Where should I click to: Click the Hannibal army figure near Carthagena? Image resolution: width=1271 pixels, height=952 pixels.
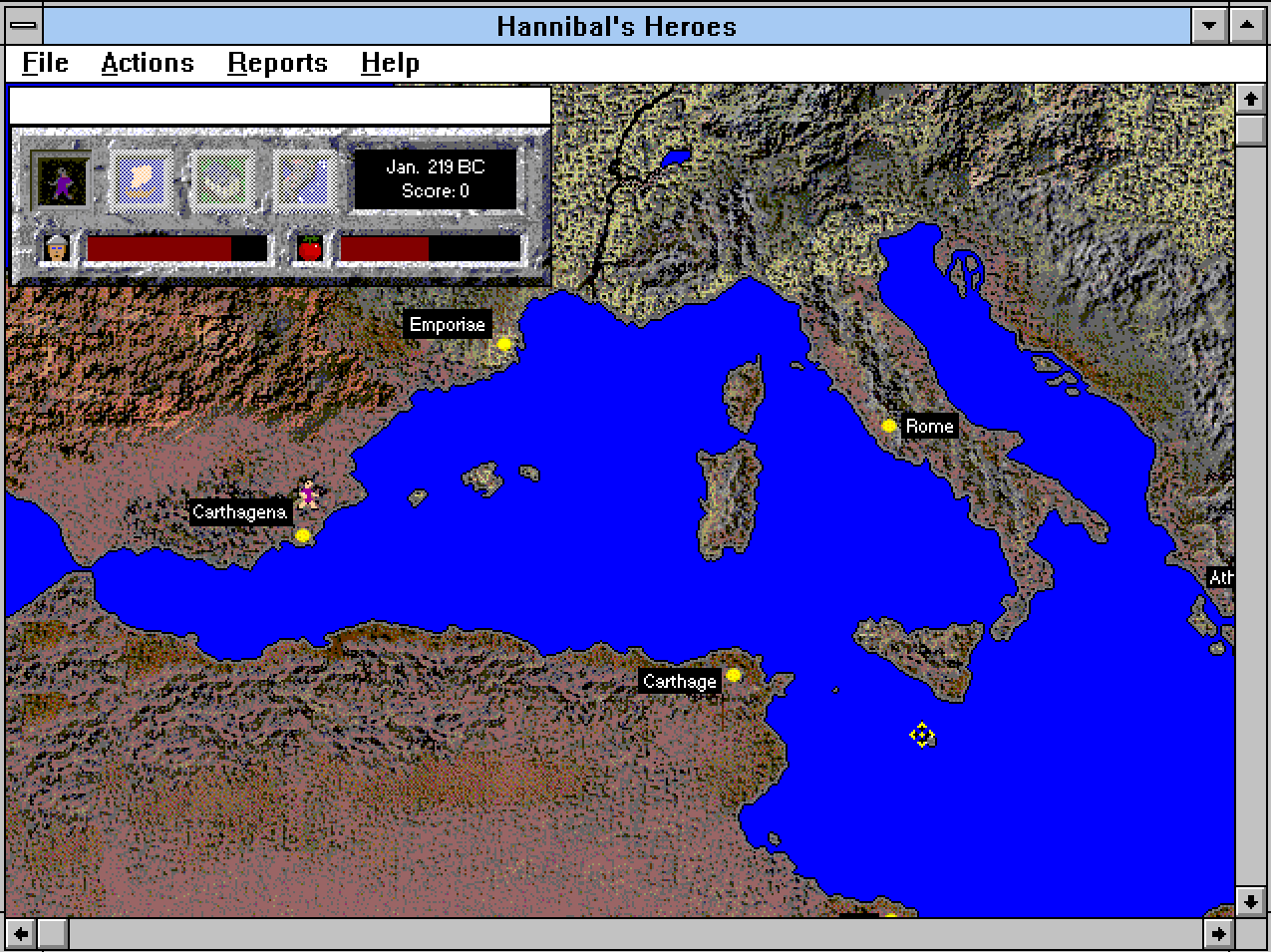tap(309, 494)
